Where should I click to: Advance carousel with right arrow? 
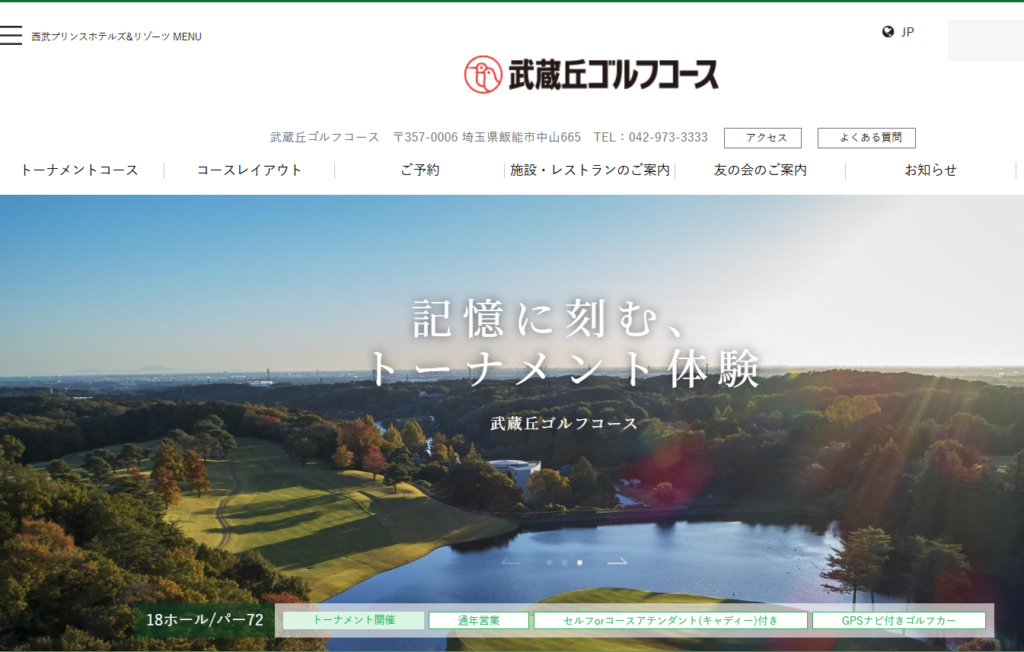[x=617, y=562]
